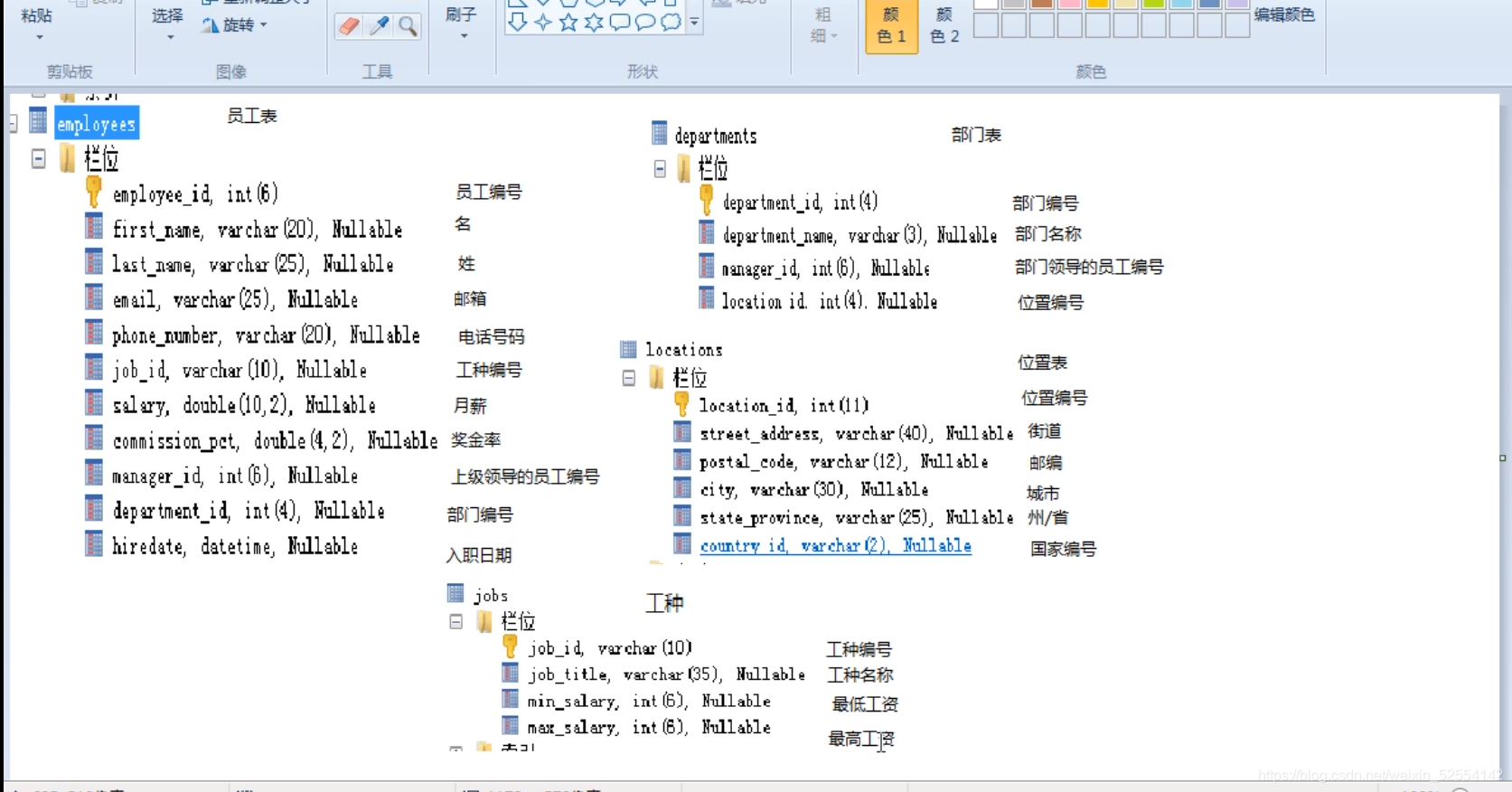Select the Eraser tool
1512x792 pixels.
pos(349,26)
